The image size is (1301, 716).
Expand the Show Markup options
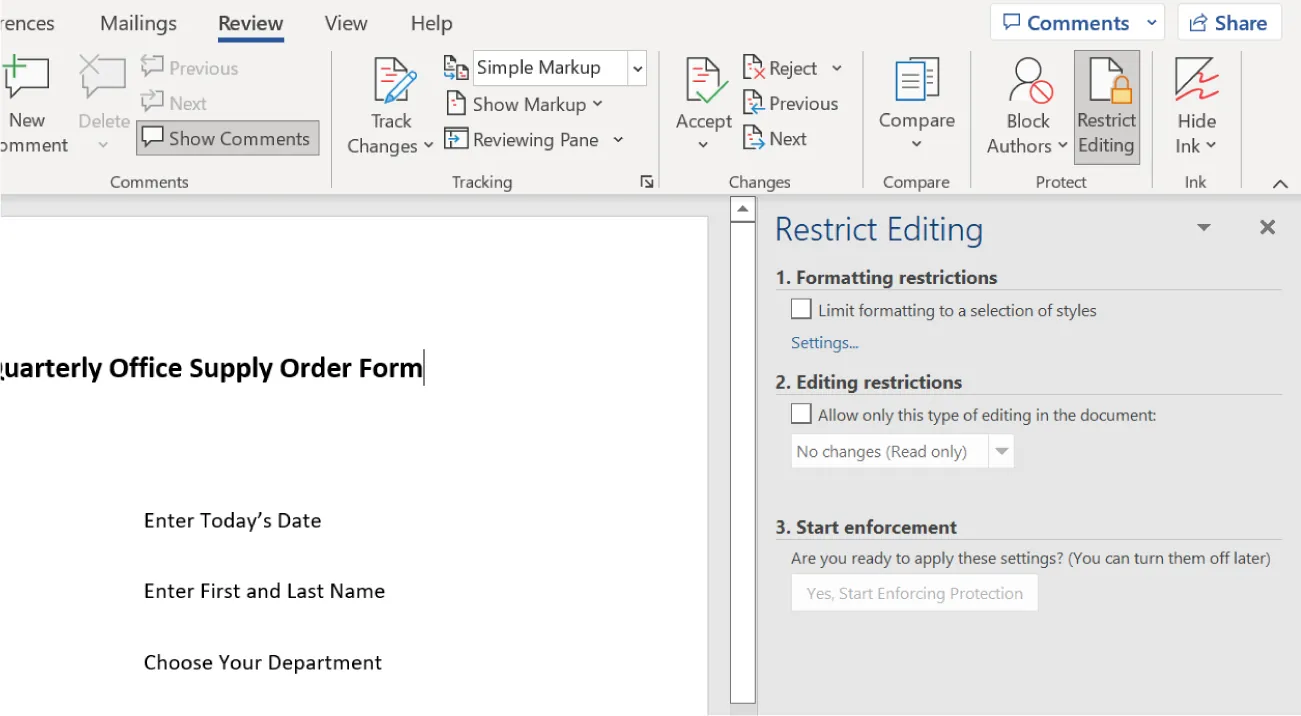tap(597, 103)
